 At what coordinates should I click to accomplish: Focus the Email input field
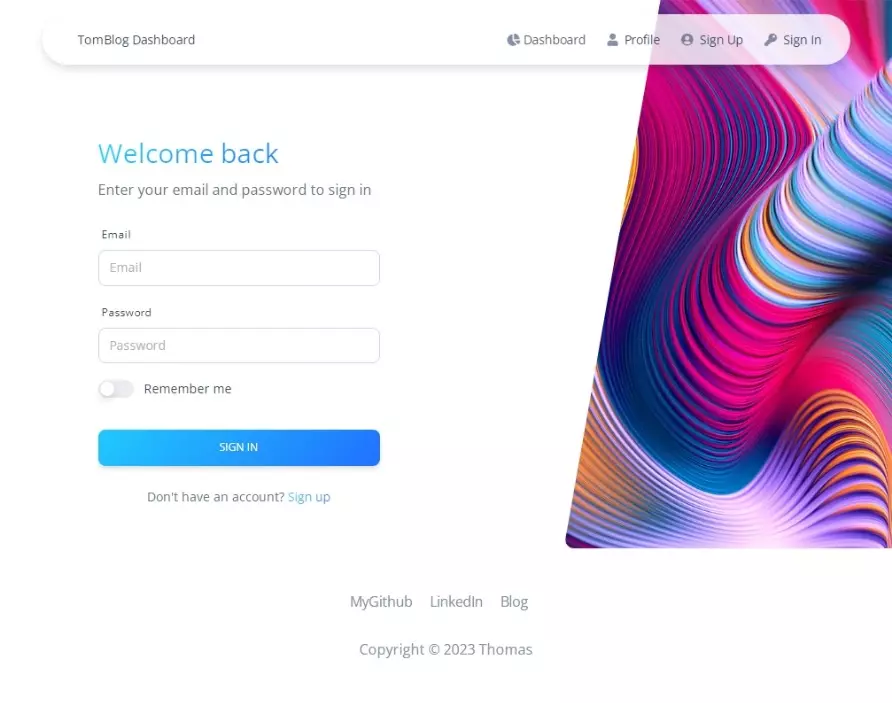click(x=239, y=268)
